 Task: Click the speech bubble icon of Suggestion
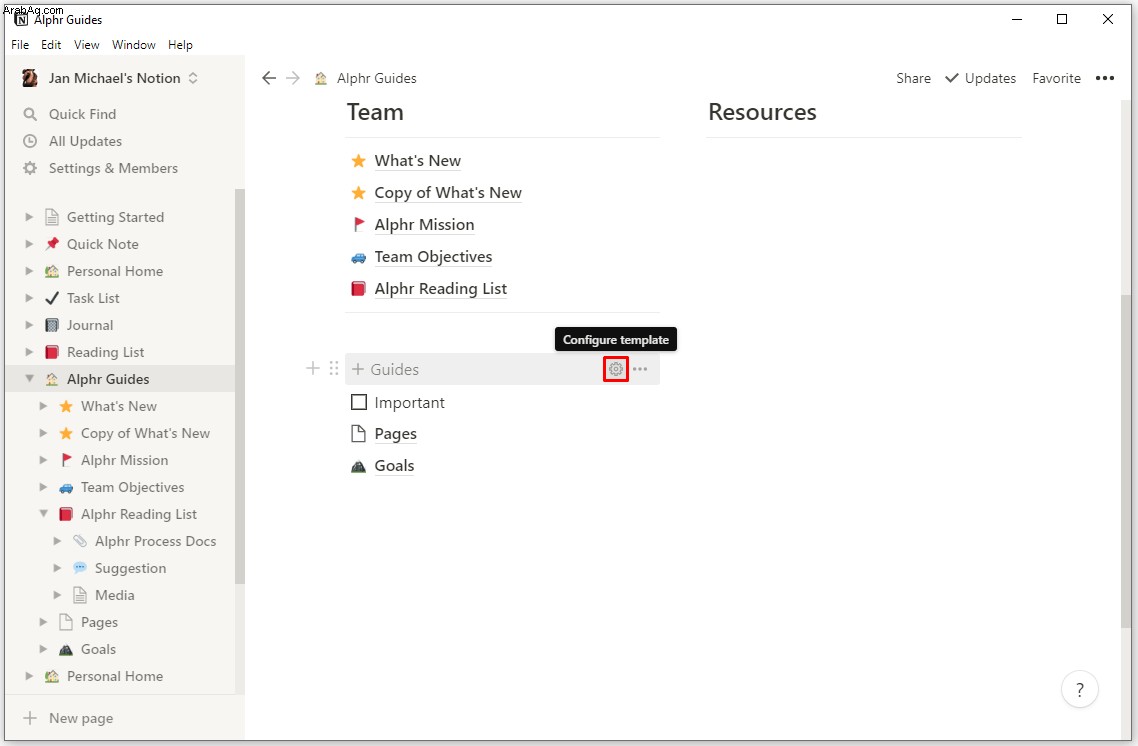[x=80, y=567]
